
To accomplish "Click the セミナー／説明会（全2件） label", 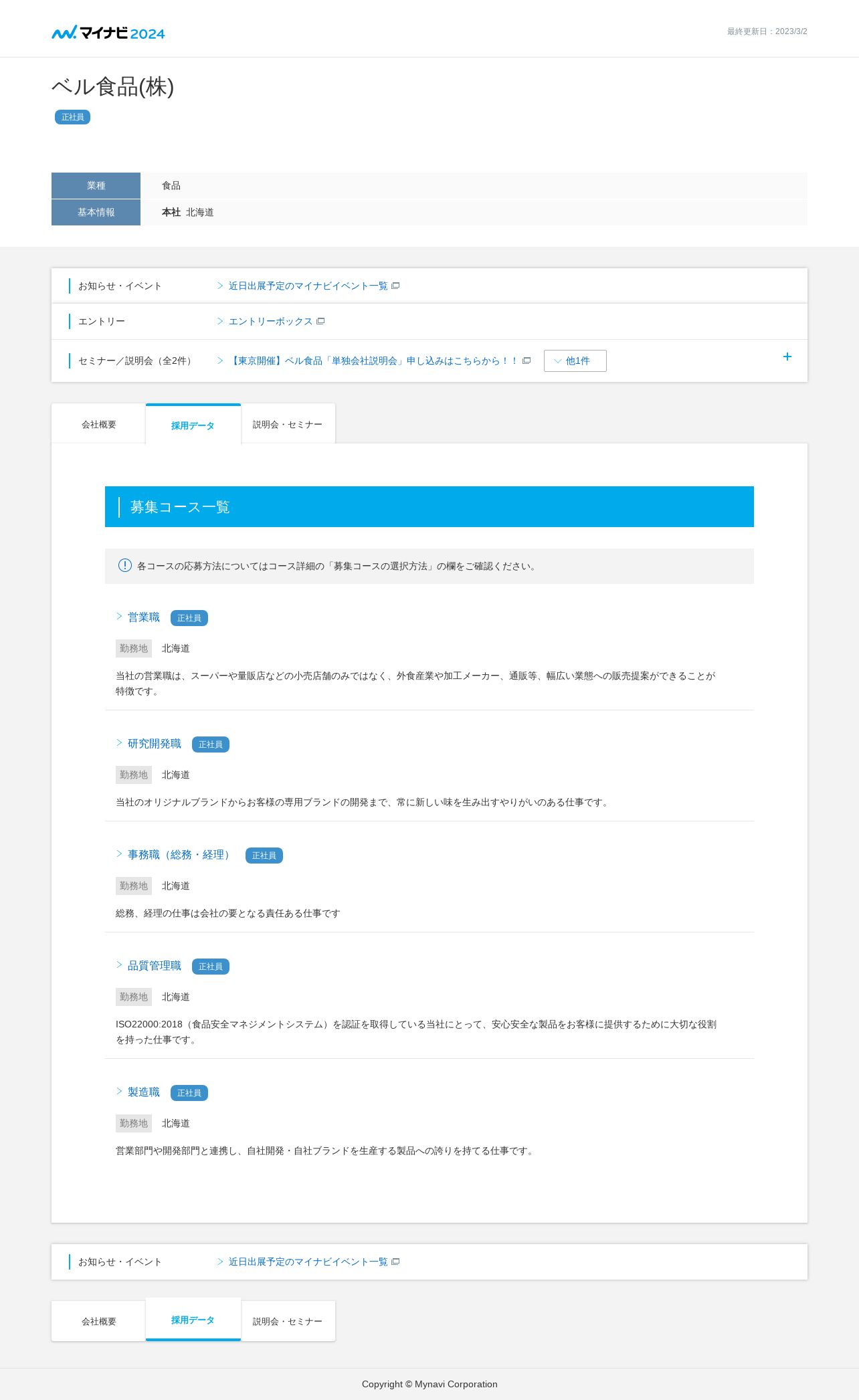I will click(x=137, y=361).
